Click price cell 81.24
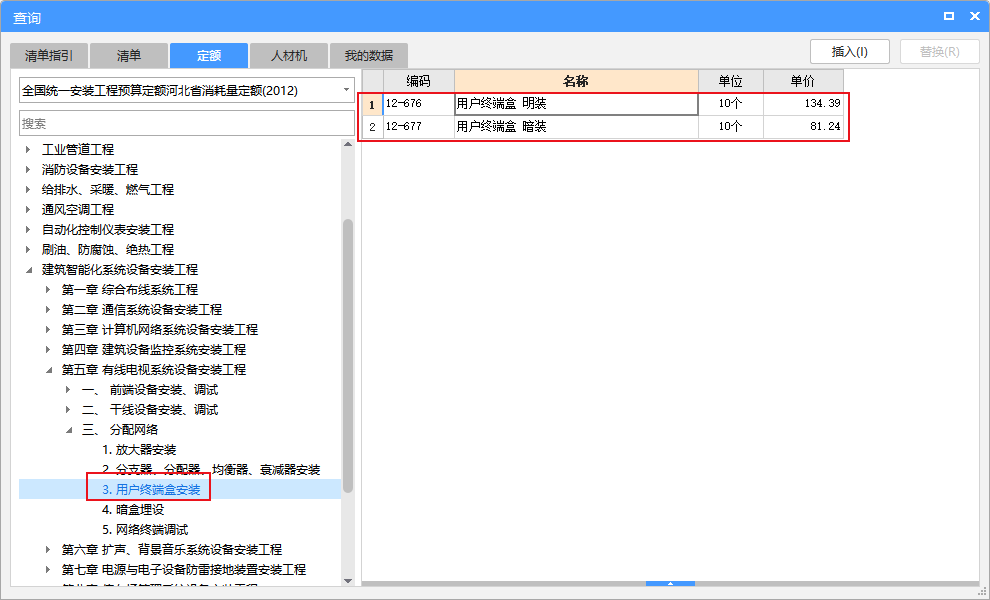Image resolution: width=990 pixels, height=600 pixels. coord(803,126)
